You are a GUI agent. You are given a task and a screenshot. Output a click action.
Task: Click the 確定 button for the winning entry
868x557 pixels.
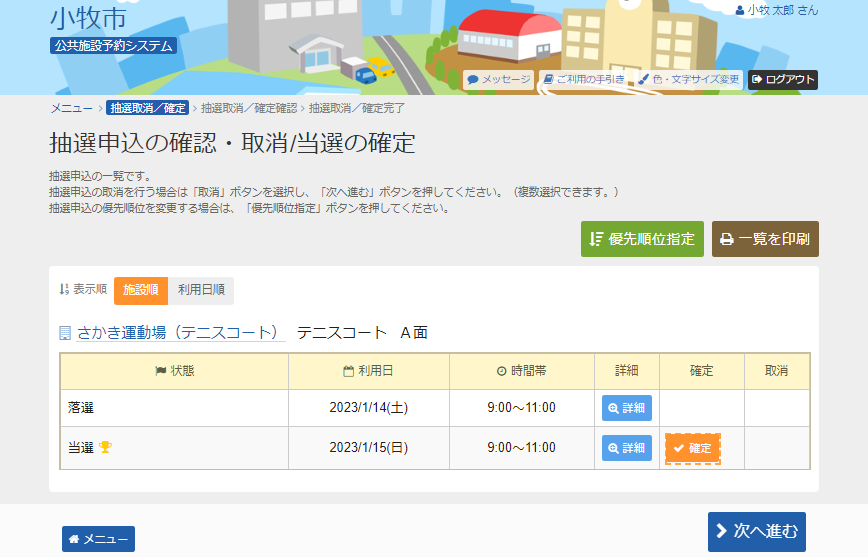pos(692,448)
